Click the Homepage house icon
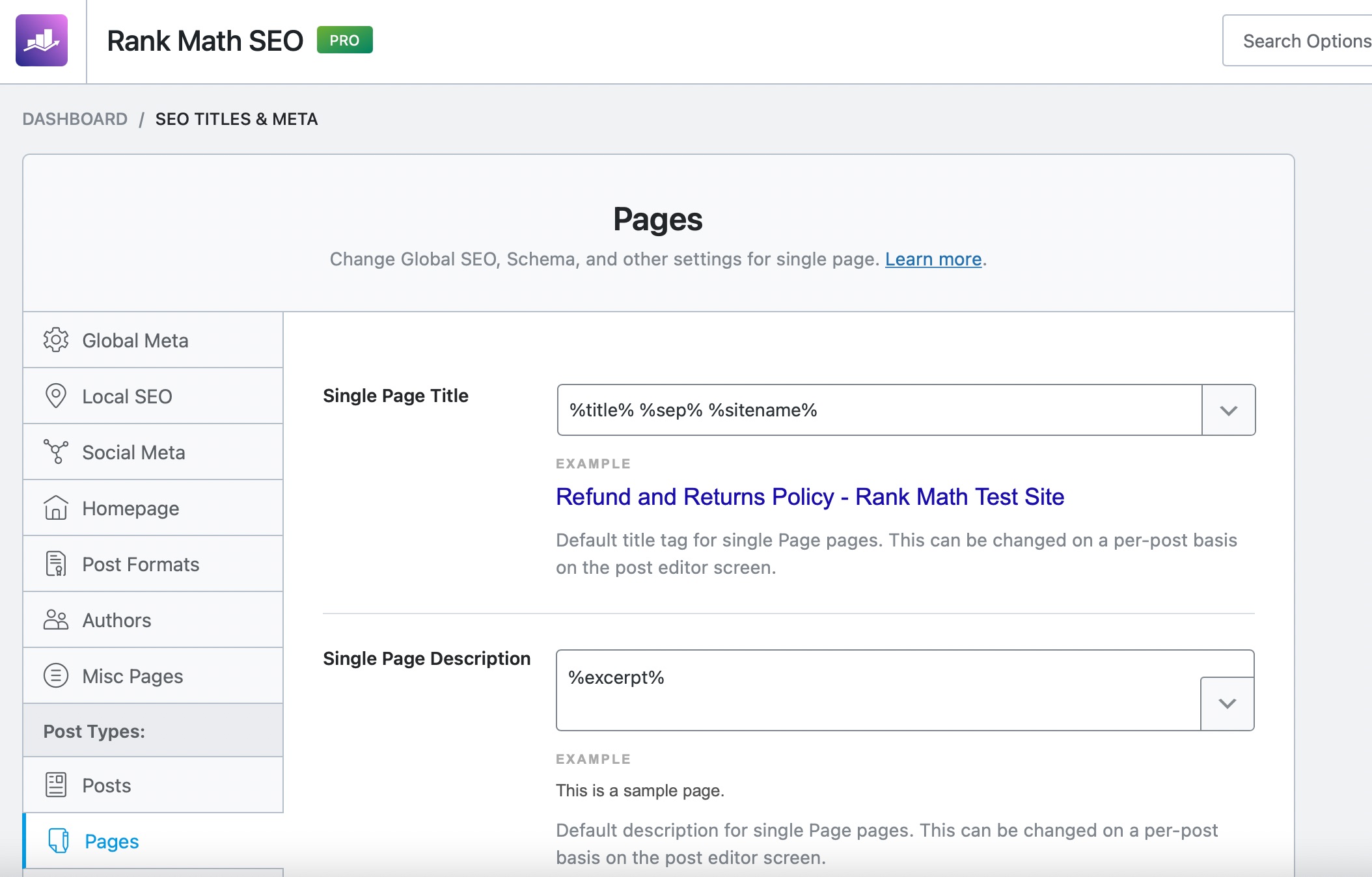 coord(56,507)
